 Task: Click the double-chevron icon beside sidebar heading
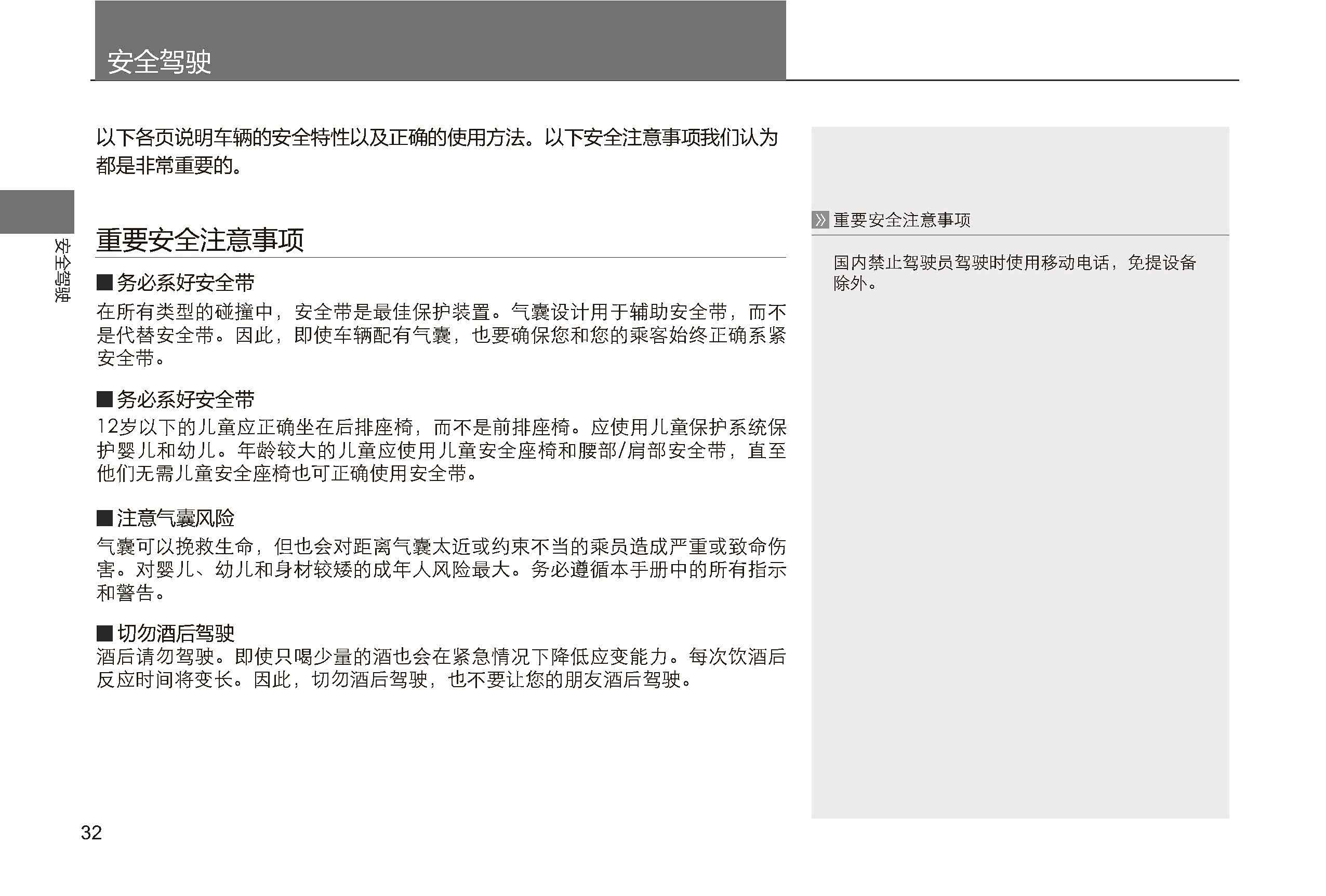[820, 220]
